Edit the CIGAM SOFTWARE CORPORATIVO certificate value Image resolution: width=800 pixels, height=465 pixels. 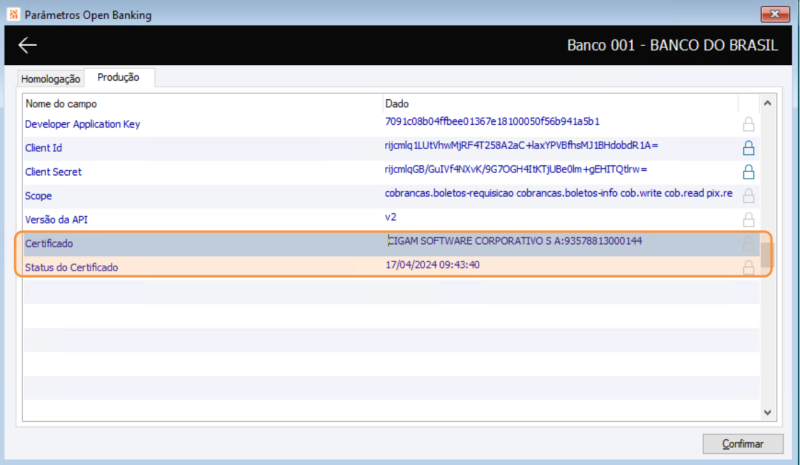515,241
